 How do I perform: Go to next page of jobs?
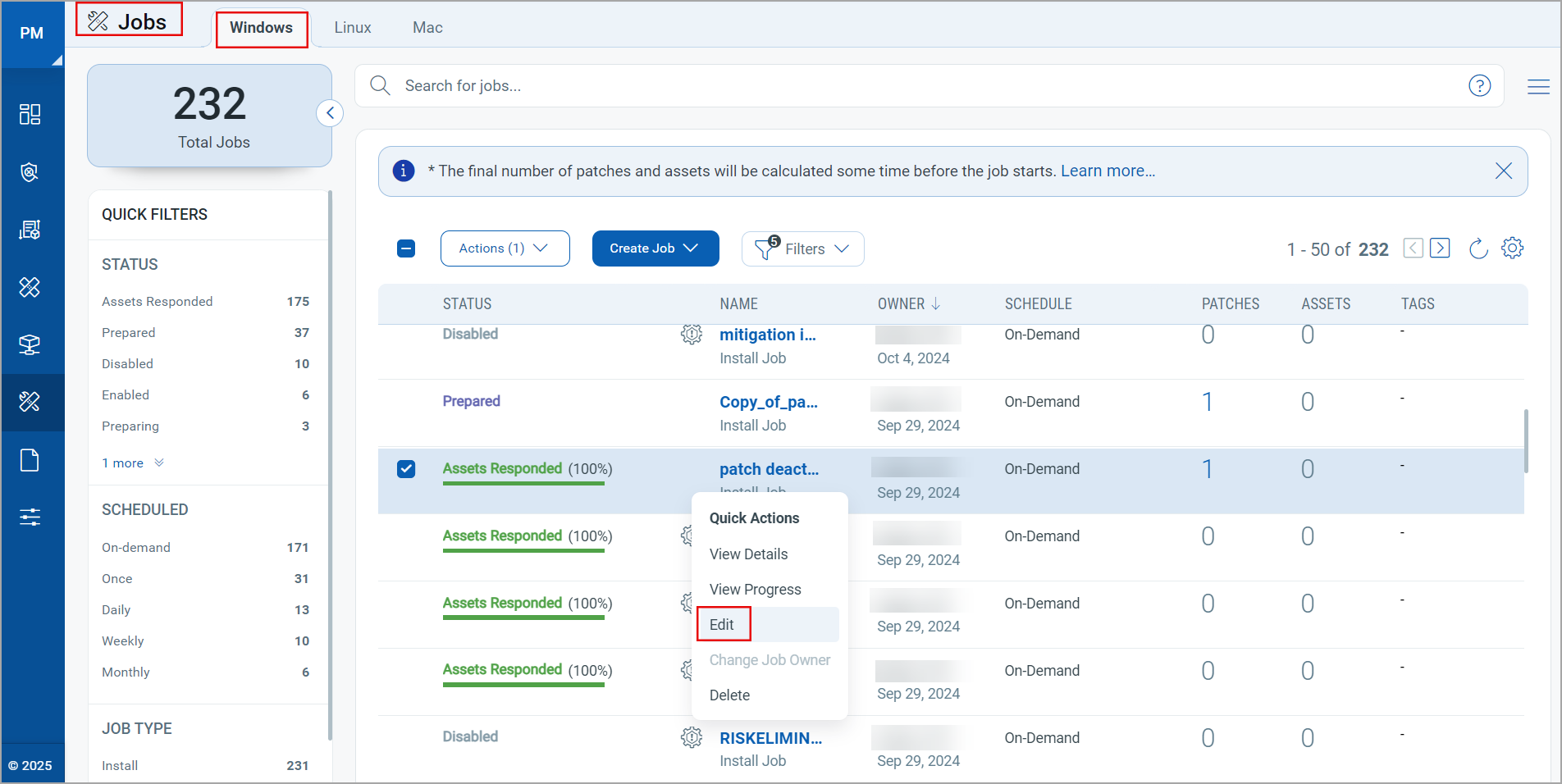coord(1440,248)
